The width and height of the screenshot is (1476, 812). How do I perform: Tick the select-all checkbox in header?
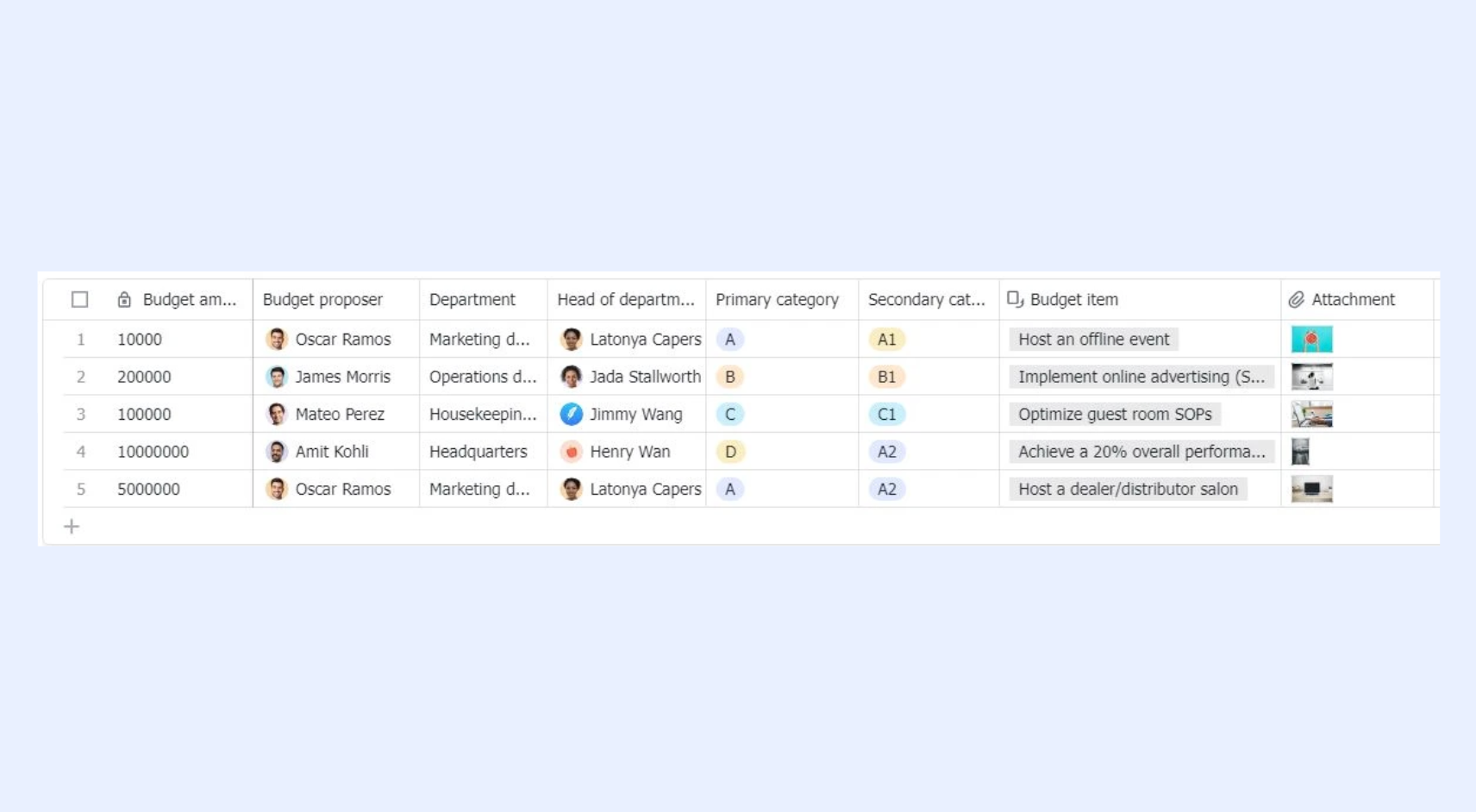click(x=79, y=299)
